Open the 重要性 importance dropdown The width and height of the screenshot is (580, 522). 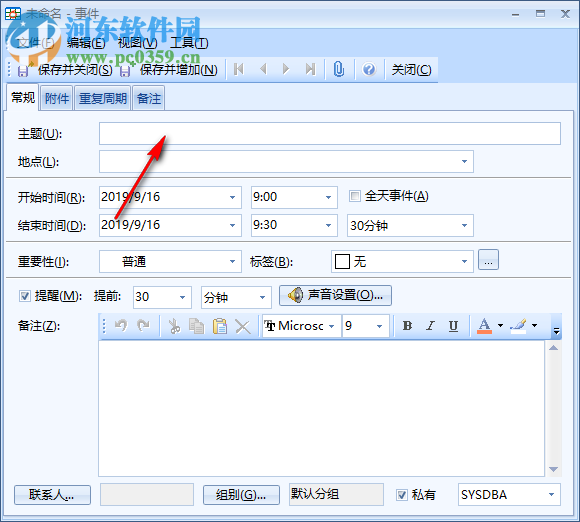click(x=232, y=261)
